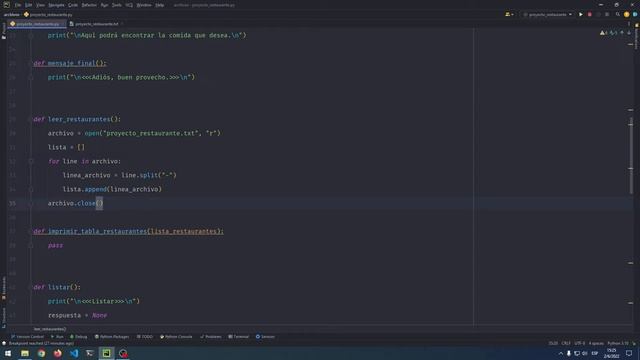
Task: Collapse the for line in archivo fold
Action: pos(31,161)
